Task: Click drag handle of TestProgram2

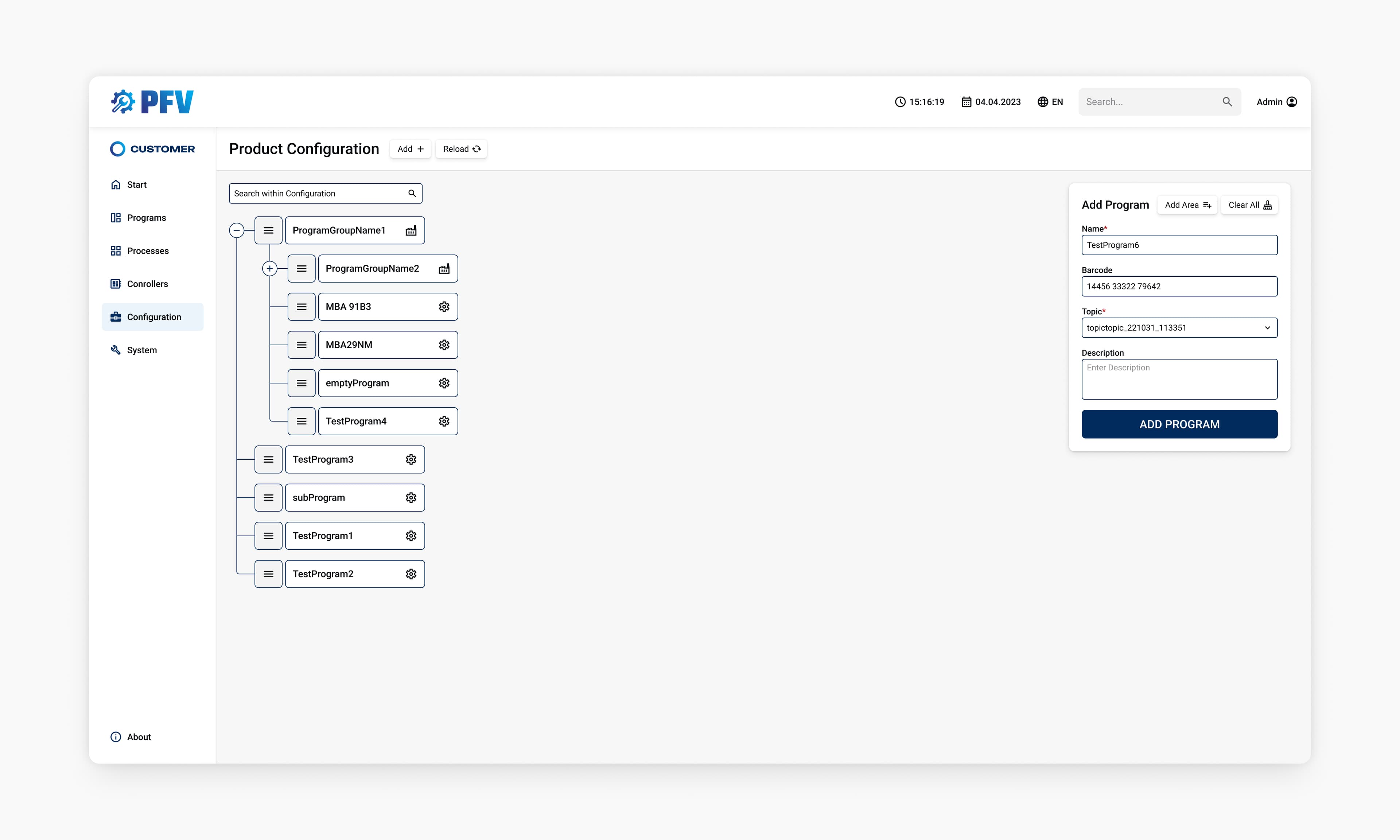Action: pyautogui.click(x=268, y=574)
